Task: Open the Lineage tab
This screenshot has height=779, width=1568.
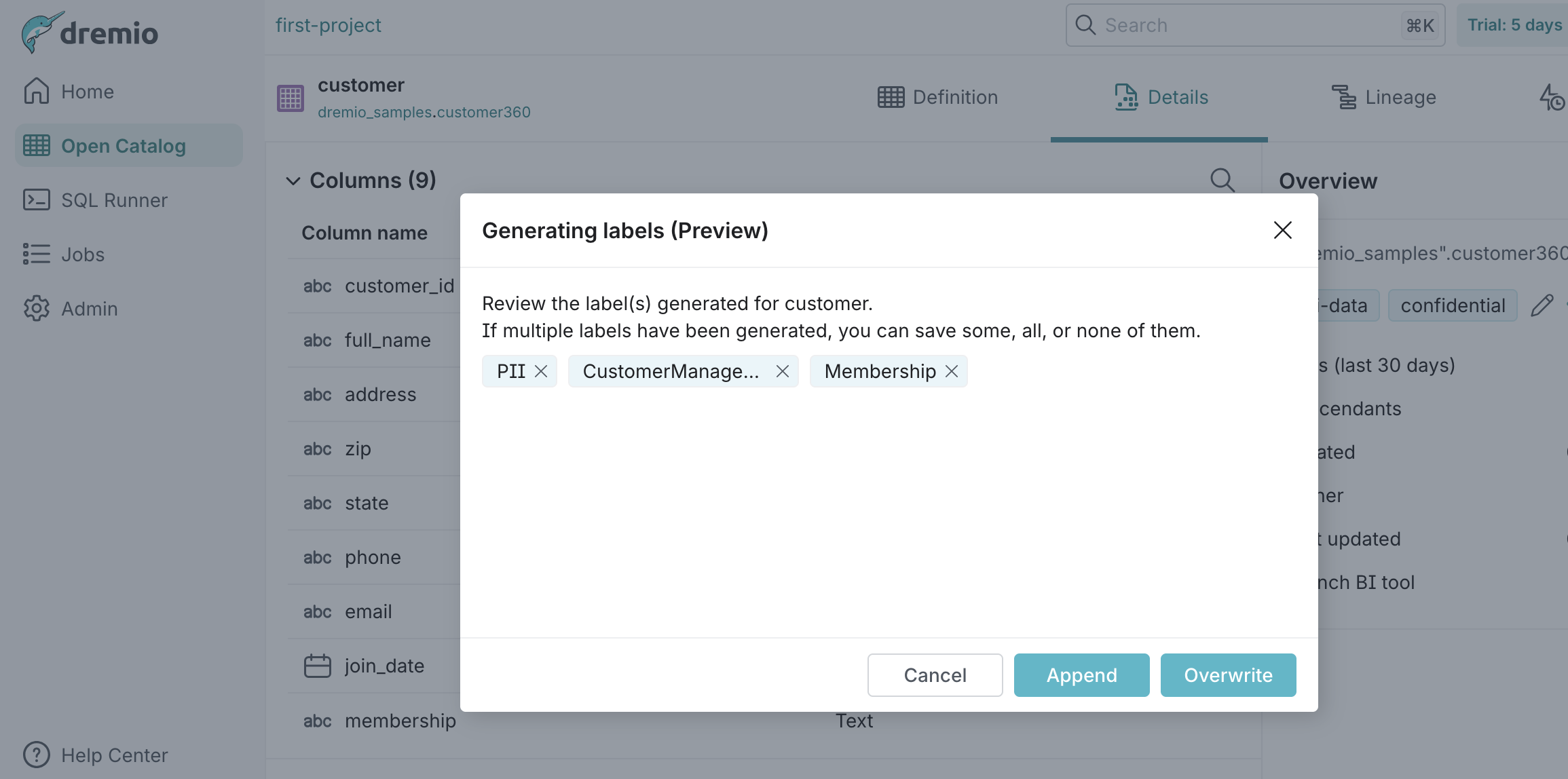Action: (x=1385, y=97)
